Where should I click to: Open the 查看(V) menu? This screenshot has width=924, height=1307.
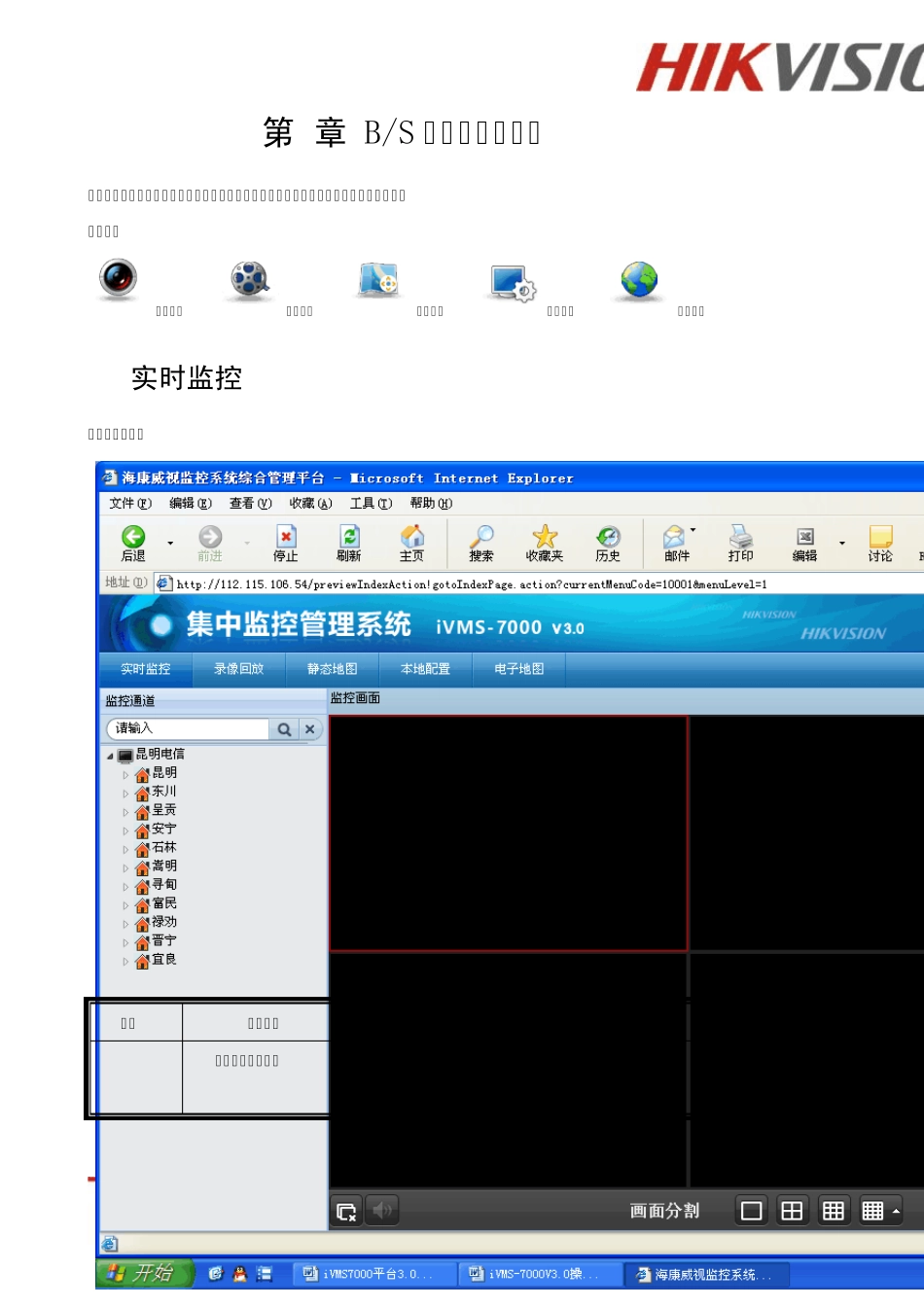[251, 503]
